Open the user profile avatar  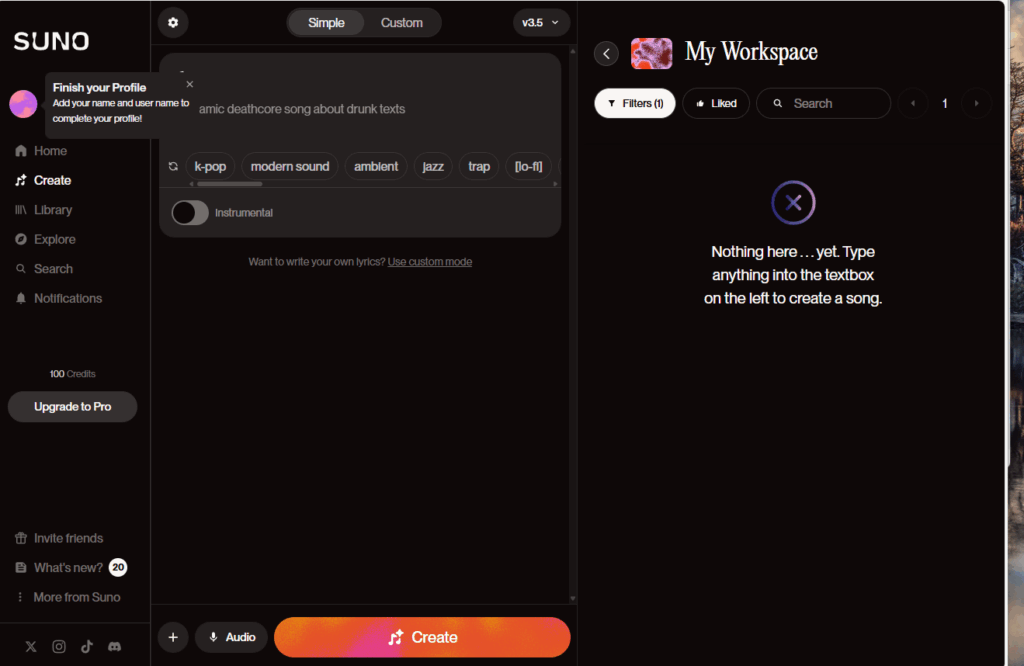24,104
